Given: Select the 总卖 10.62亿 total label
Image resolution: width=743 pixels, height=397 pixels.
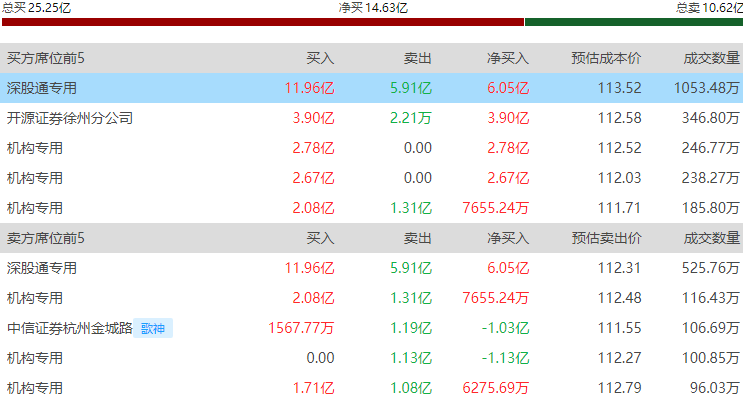Looking at the screenshot, I should [709, 7].
